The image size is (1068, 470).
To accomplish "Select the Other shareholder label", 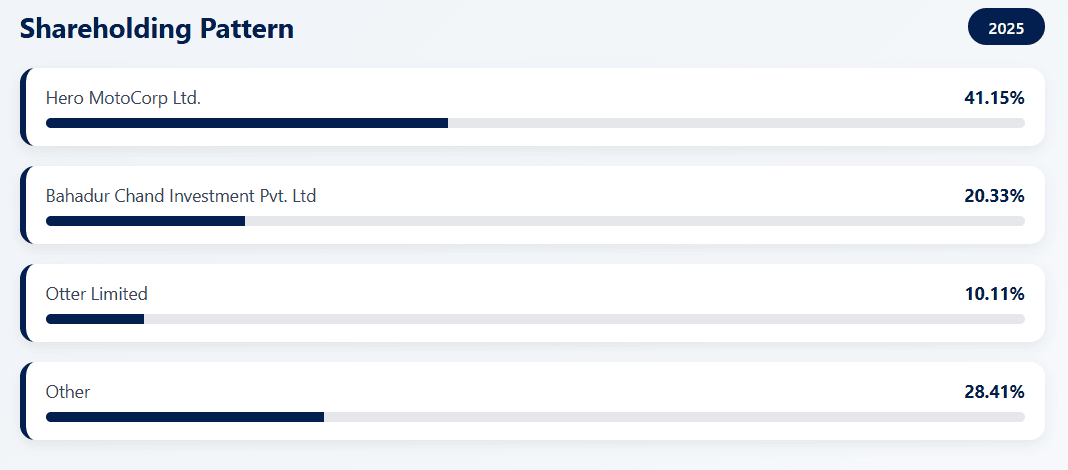I will click(x=68, y=392).
